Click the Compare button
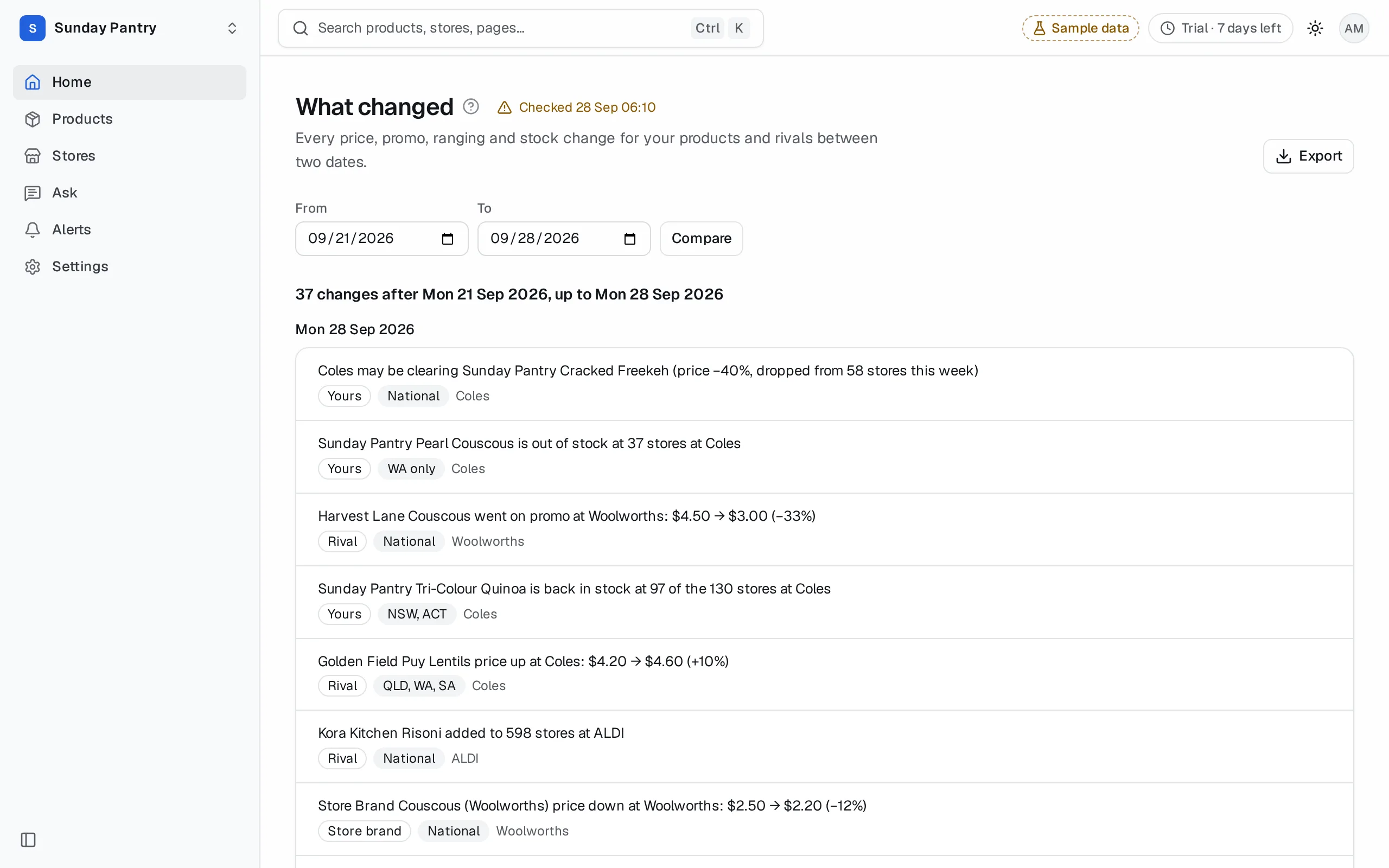This screenshot has height=868, width=1389. coord(701,239)
